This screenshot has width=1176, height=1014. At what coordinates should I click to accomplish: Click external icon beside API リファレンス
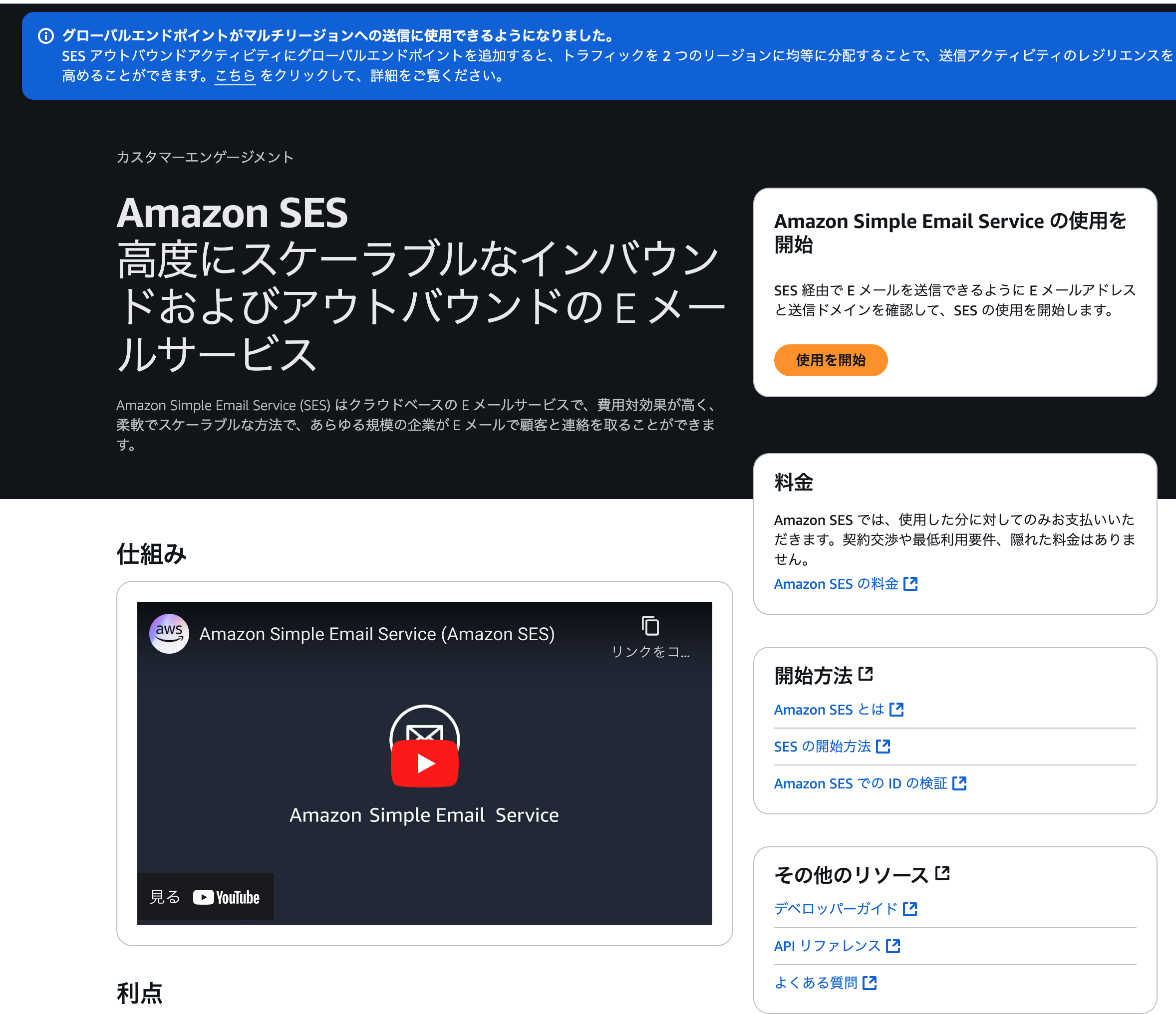click(893, 945)
